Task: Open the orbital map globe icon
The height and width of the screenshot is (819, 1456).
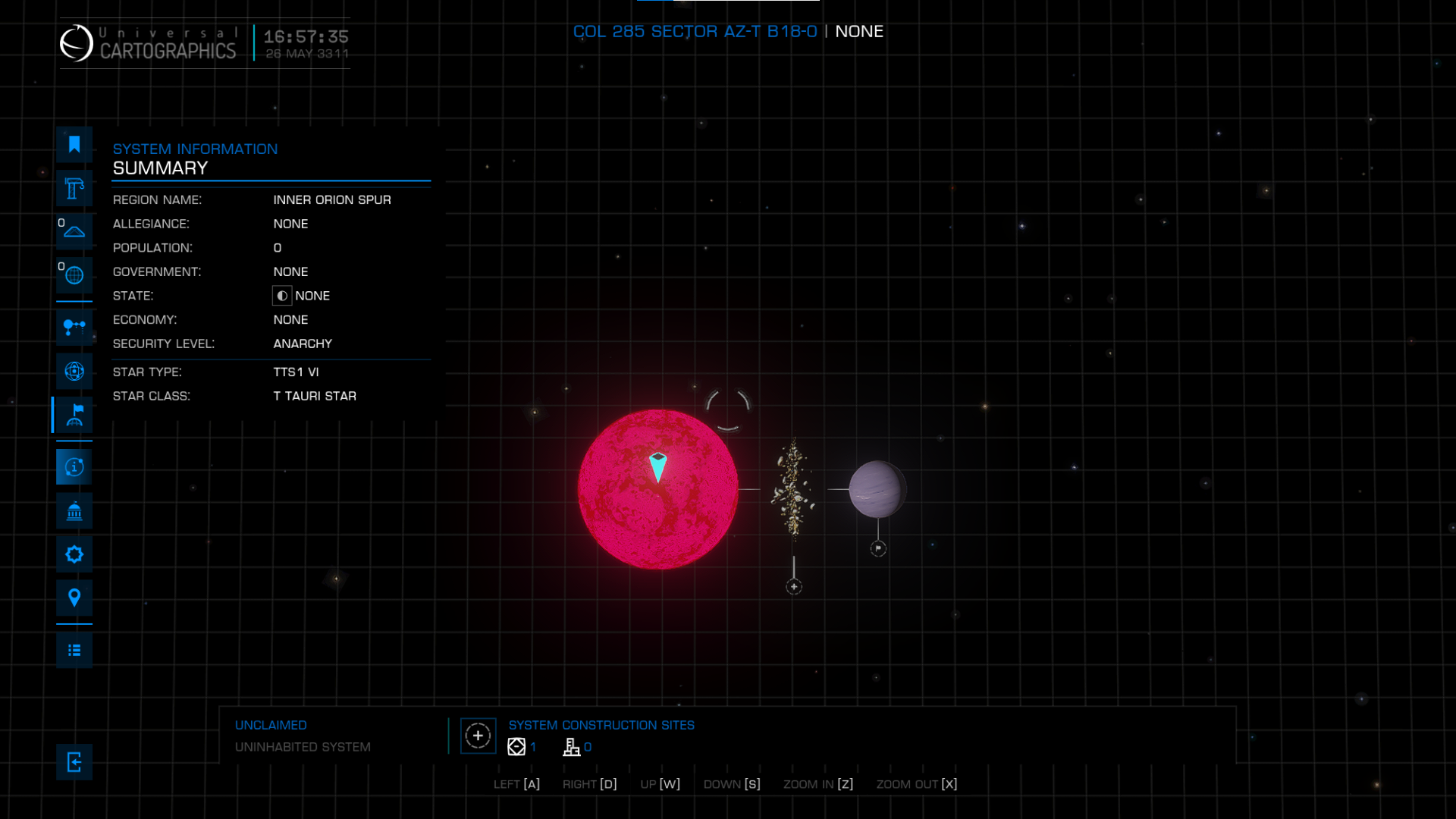Action: (74, 372)
